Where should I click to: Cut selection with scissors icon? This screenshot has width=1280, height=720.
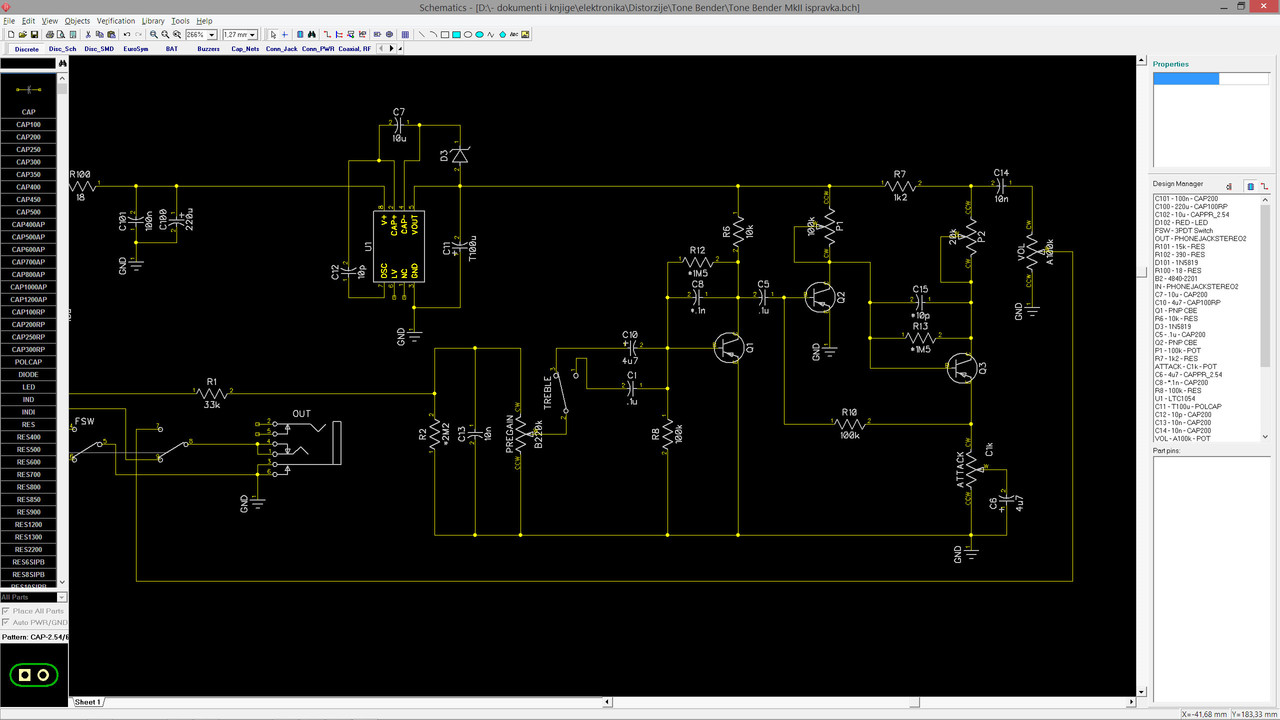point(88,34)
